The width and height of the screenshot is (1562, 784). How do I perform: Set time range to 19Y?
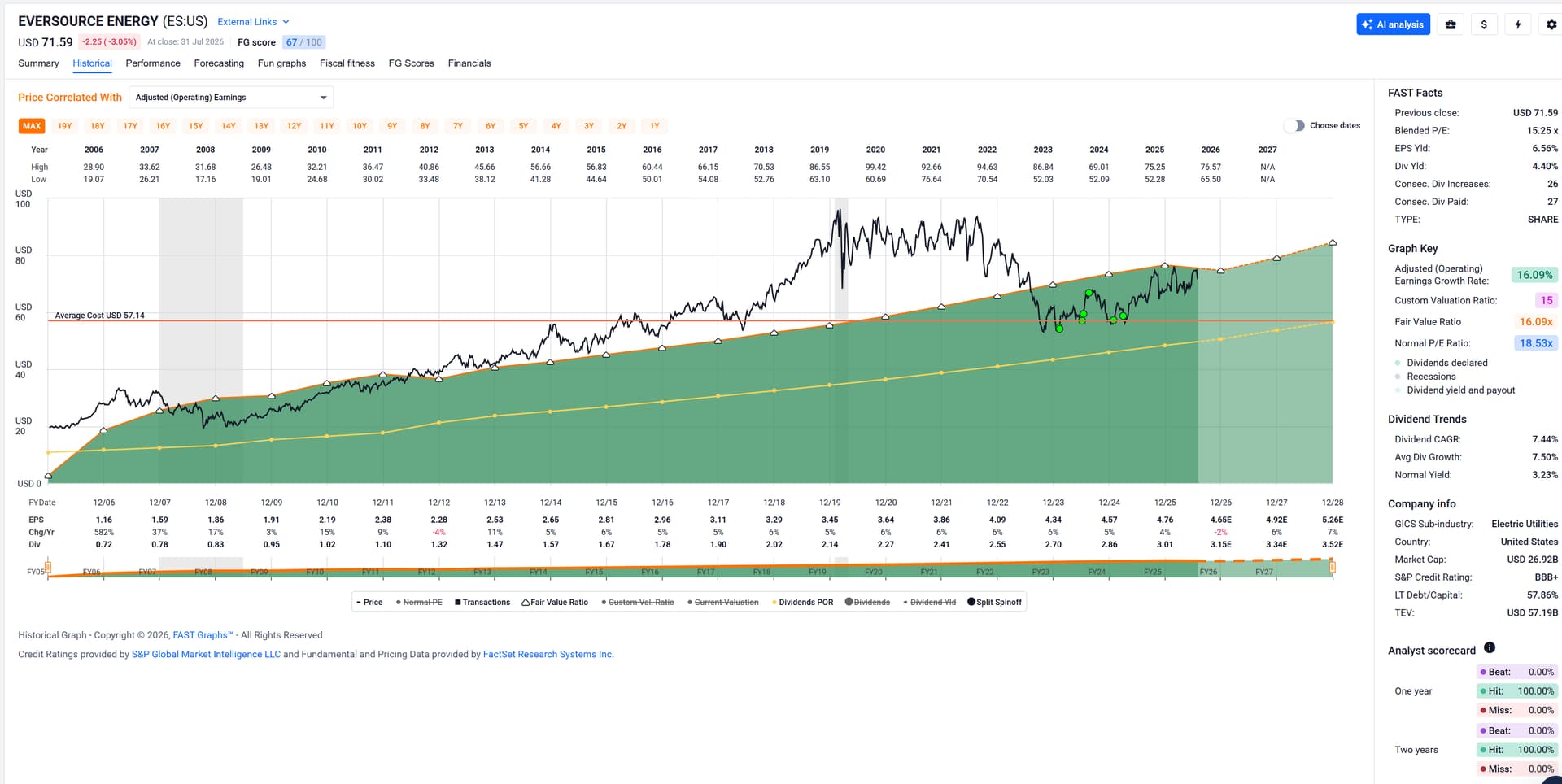click(x=65, y=126)
